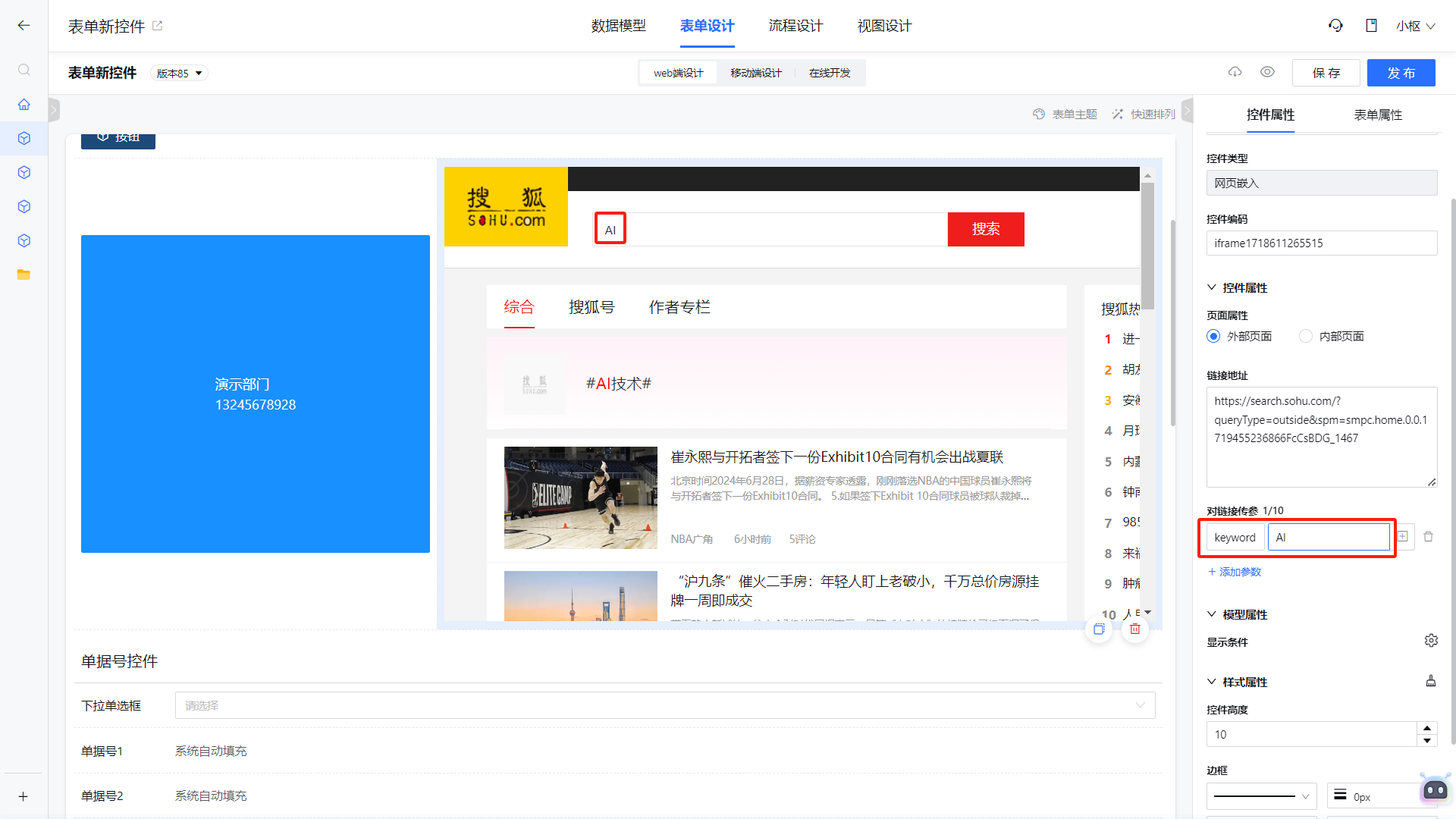Click 添加参数 link
This screenshot has width=1456, height=819.
click(1235, 572)
